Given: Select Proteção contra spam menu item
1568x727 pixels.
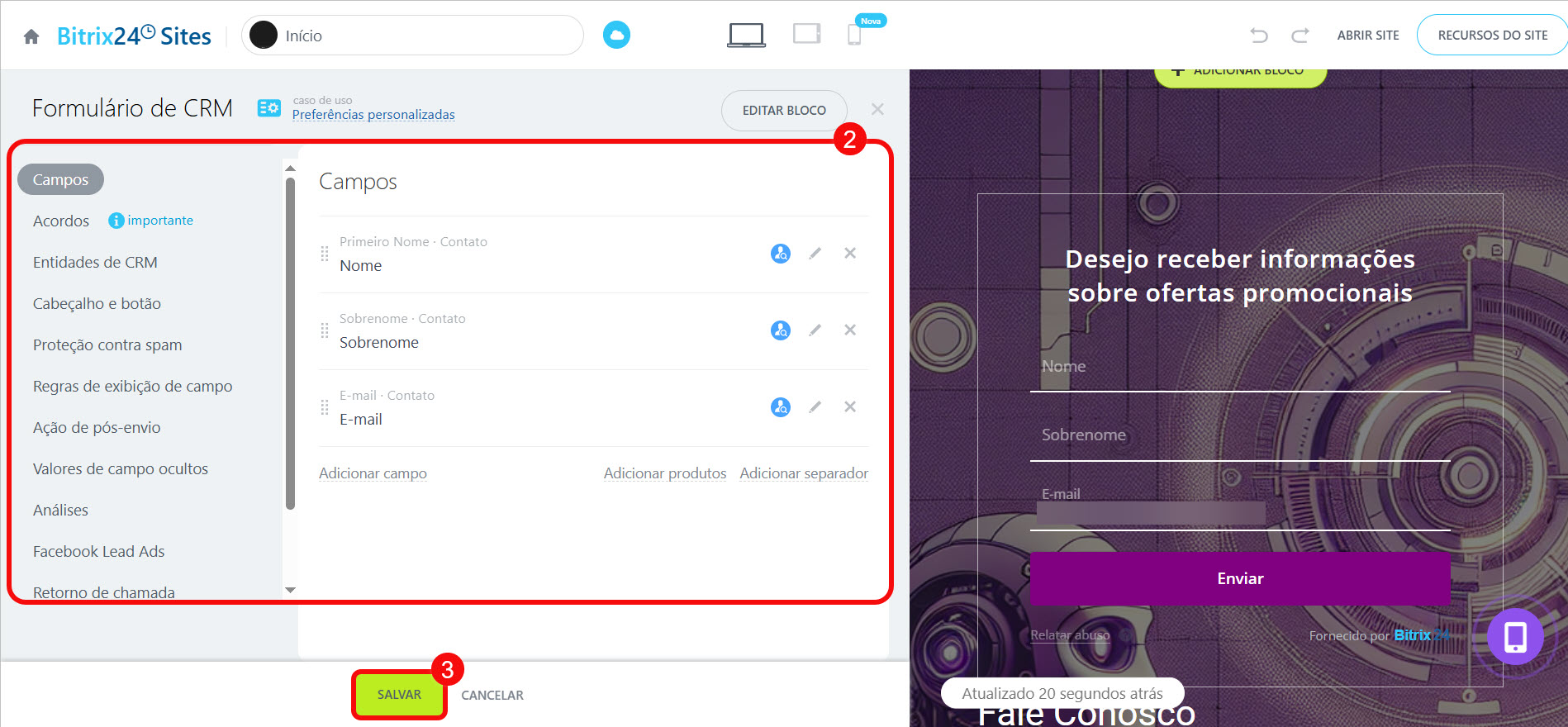Looking at the screenshot, I should point(107,345).
